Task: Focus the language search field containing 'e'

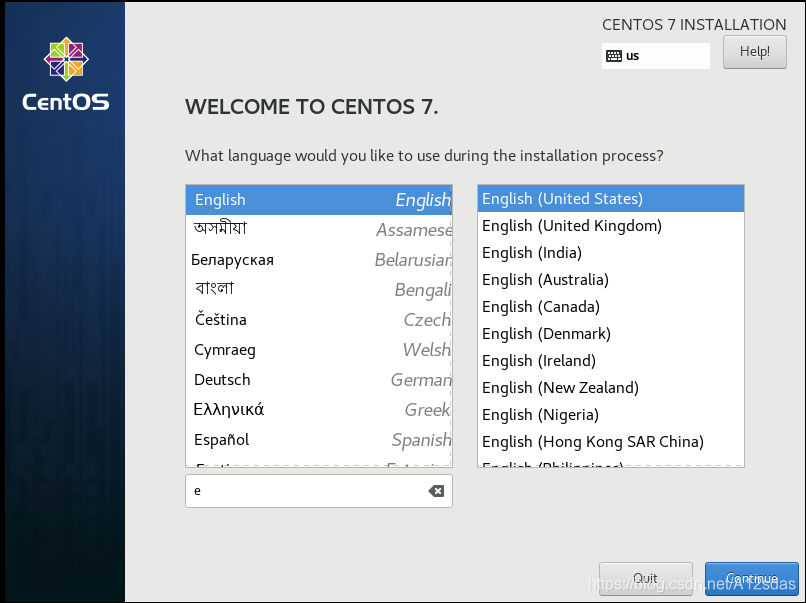Action: pyautogui.click(x=319, y=491)
